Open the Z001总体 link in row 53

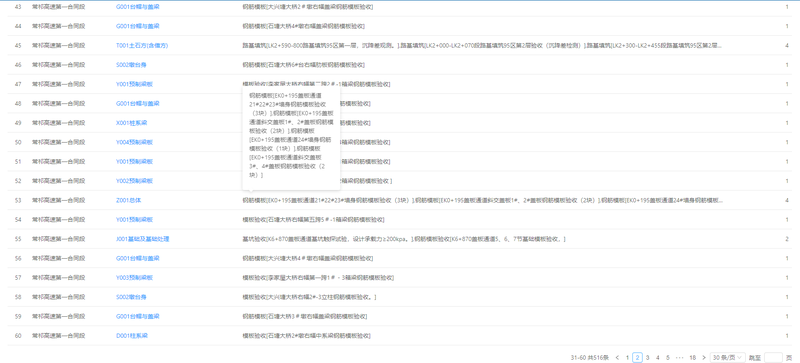click(x=129, y=200)
